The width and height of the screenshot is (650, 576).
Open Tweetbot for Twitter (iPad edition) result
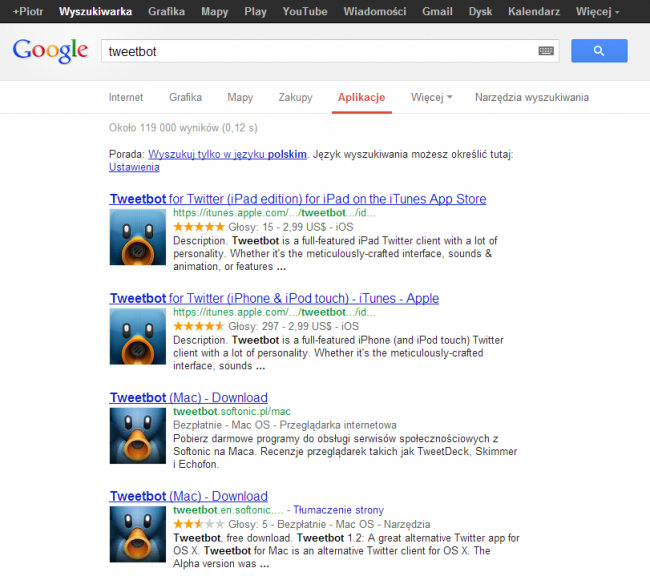click(x=298, y=199)
